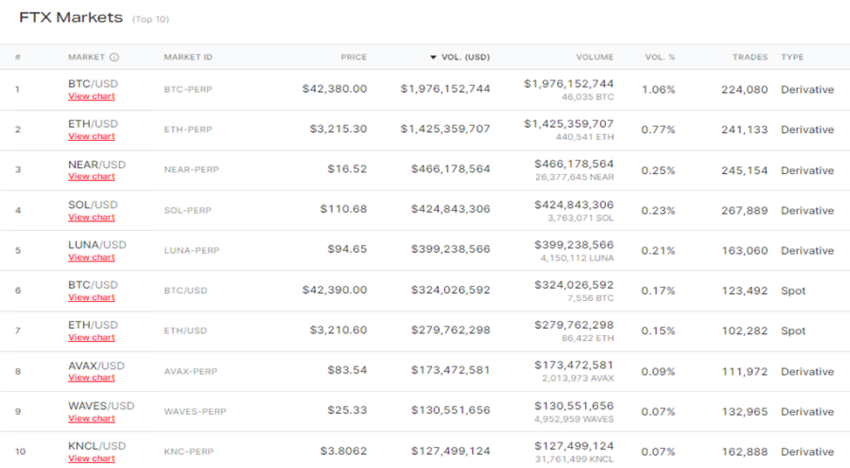Click the TYPE column header

point(792,57)
